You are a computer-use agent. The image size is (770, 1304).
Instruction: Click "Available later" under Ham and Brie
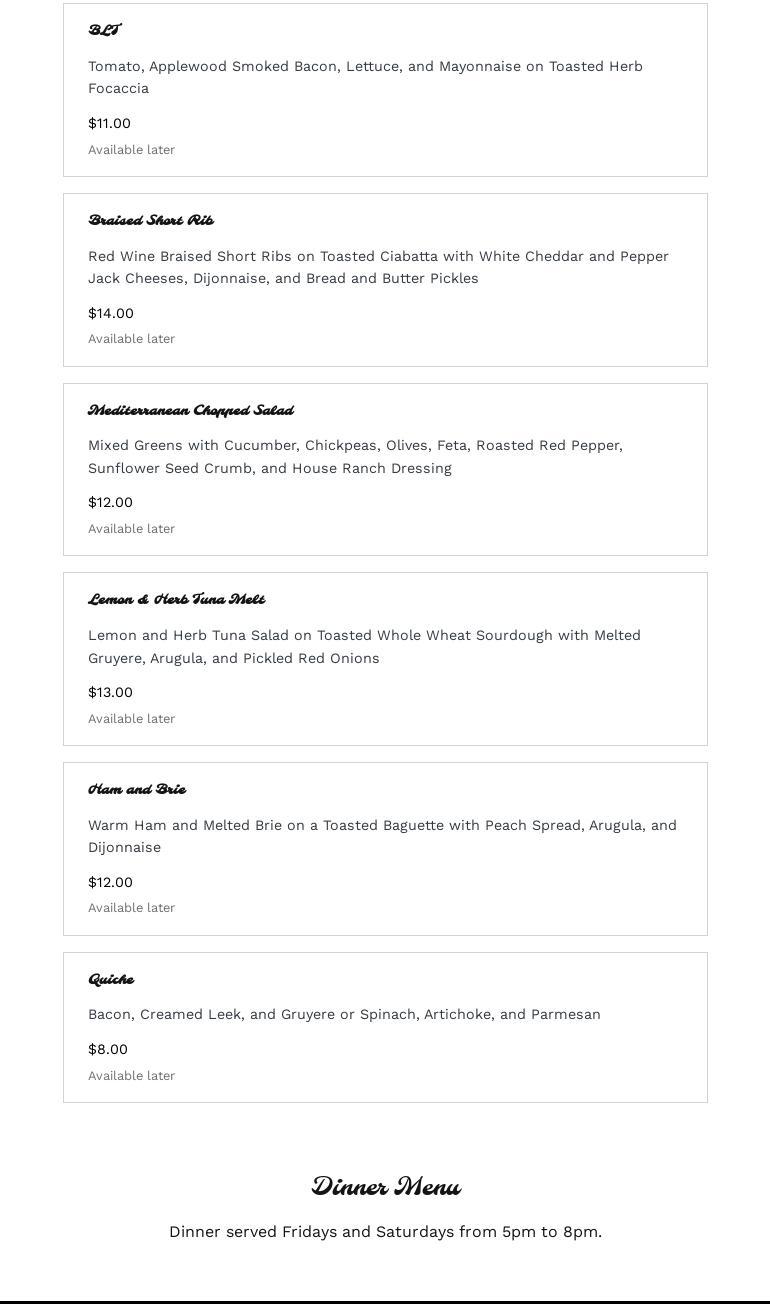pyautogui.click(x=131, y=908)
